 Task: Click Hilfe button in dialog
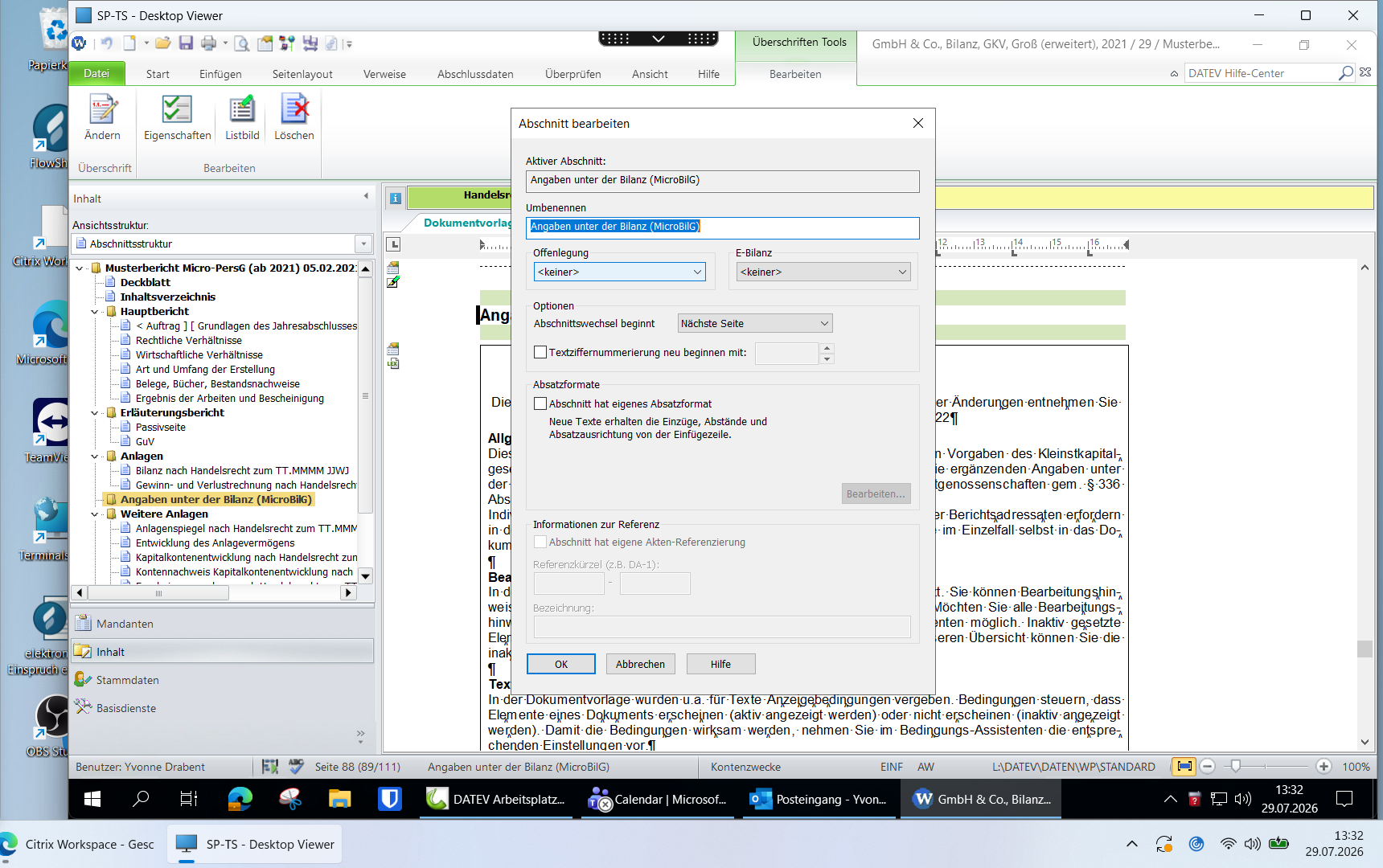point(720,664)
